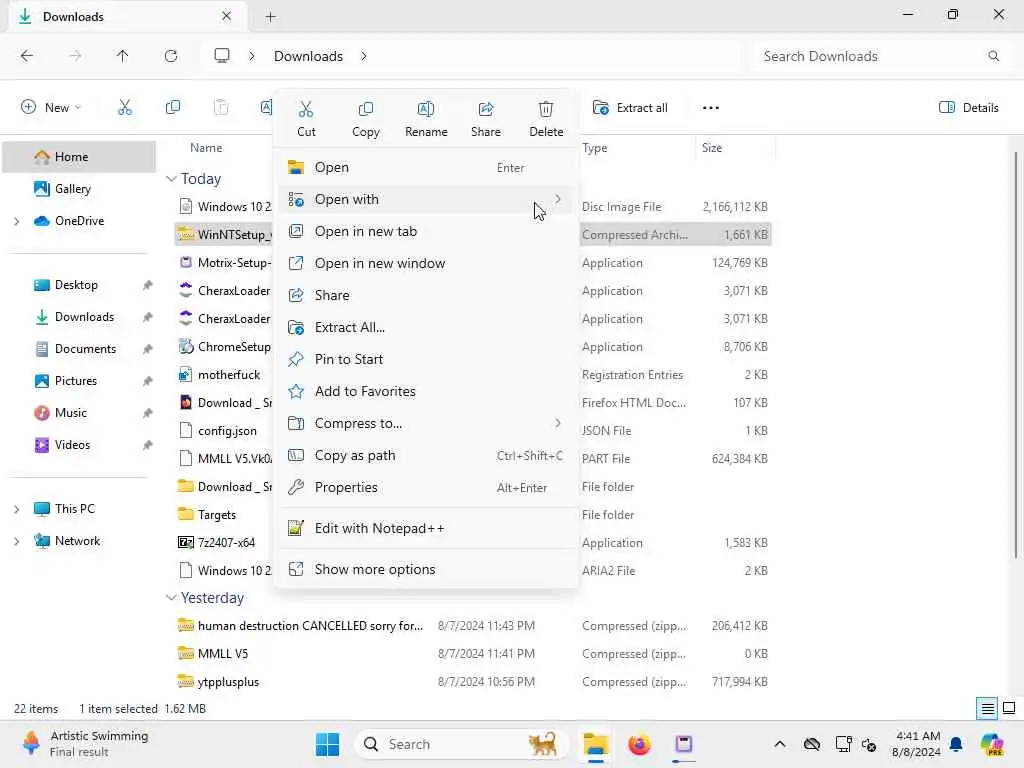
Task: Expand the Compress to... submenu
Action: pos(428,423)
